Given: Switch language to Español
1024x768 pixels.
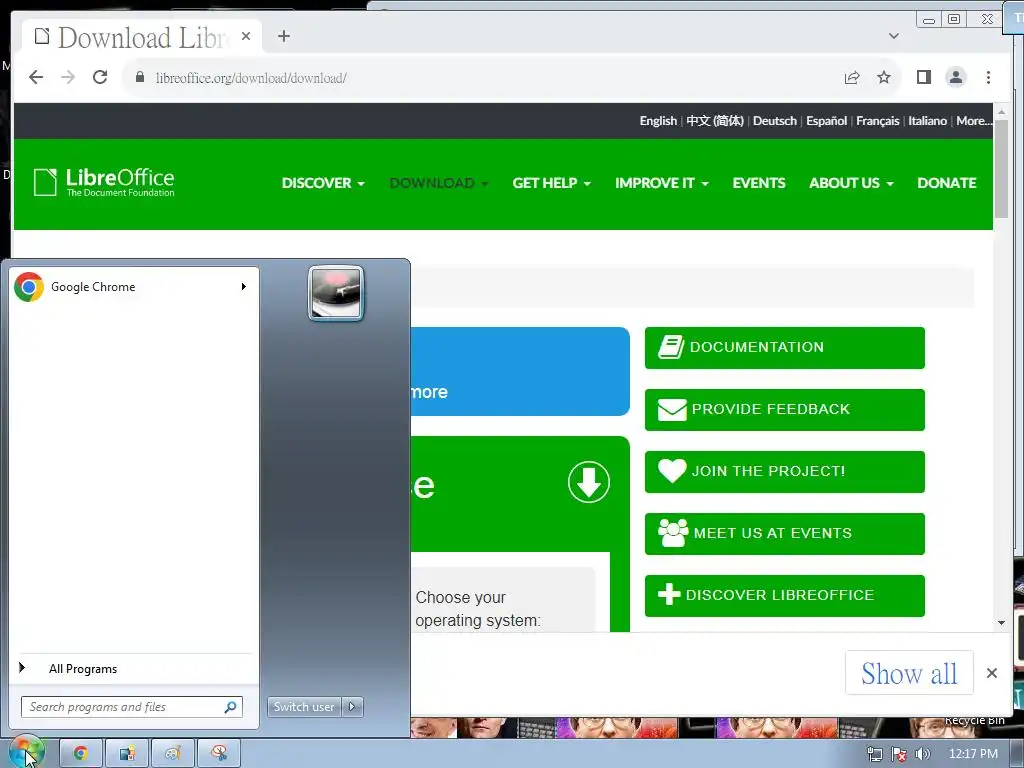Looking at the screenshot, I should click(826, 121).
